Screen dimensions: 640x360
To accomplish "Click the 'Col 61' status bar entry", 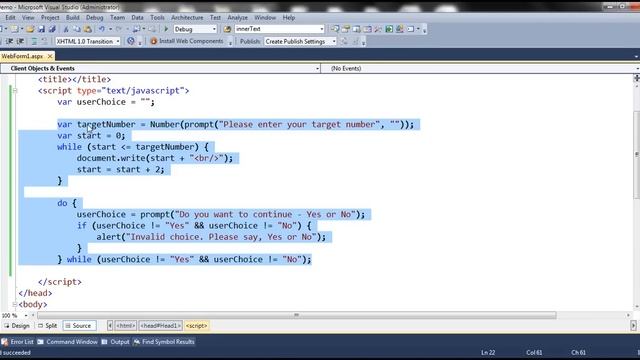I will pos(534,353).
